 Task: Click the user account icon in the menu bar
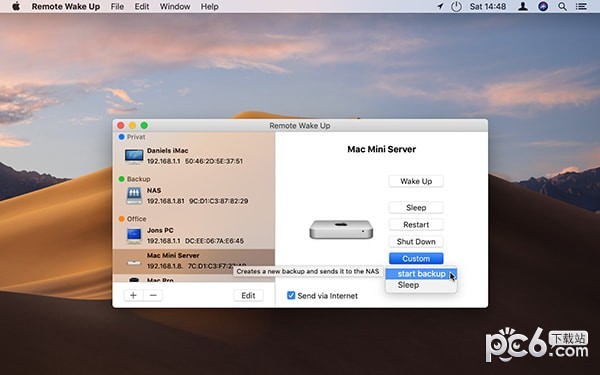523,6
